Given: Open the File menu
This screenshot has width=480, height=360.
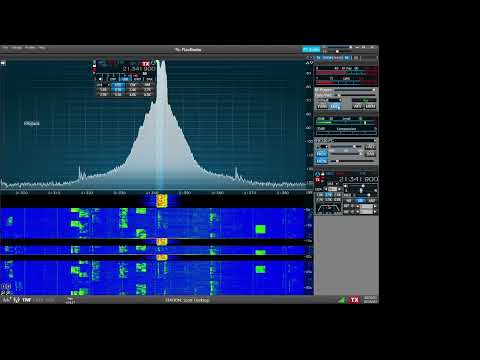Looking at the screenshot, I should tap(5, 48).
